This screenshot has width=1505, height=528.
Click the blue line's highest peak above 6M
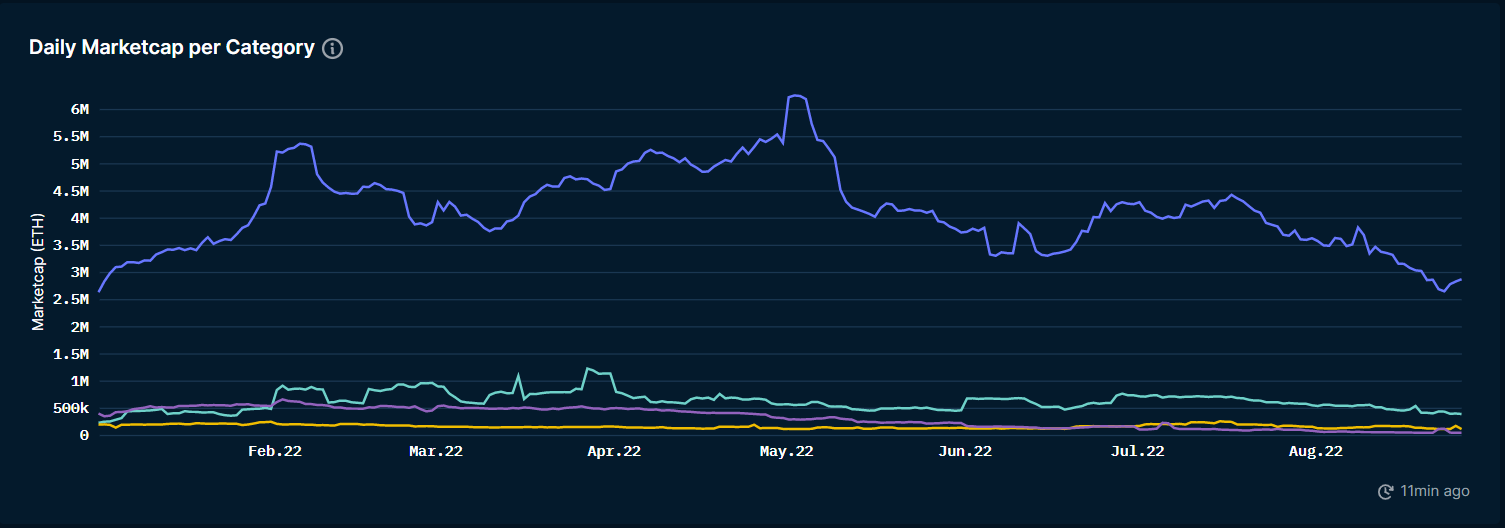point(796,96)
